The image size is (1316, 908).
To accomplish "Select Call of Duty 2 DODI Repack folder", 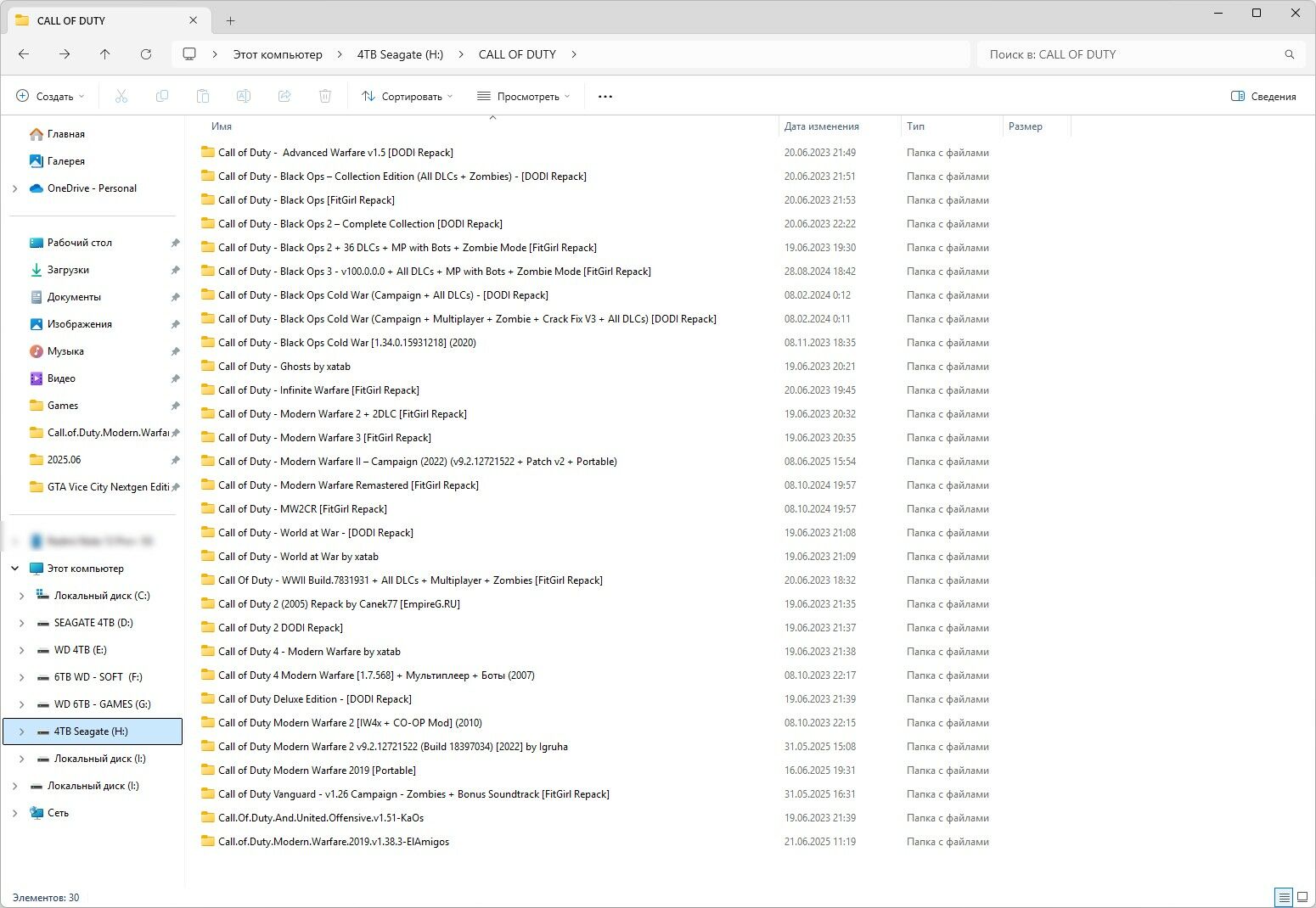I will coord(280,628).
